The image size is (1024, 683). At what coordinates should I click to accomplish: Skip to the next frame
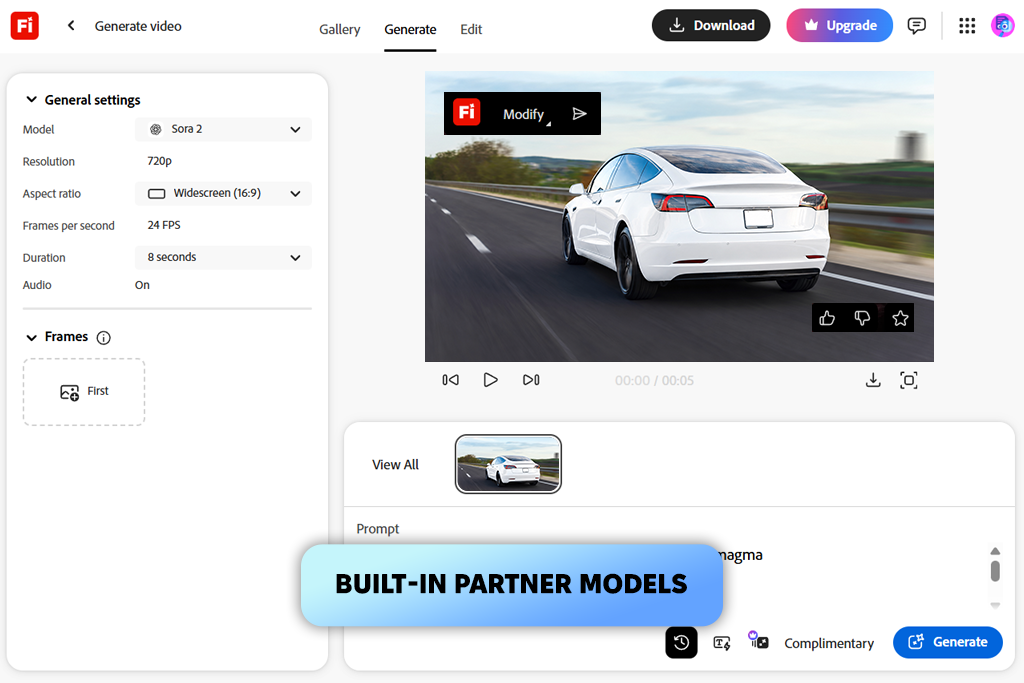point(531,380)
